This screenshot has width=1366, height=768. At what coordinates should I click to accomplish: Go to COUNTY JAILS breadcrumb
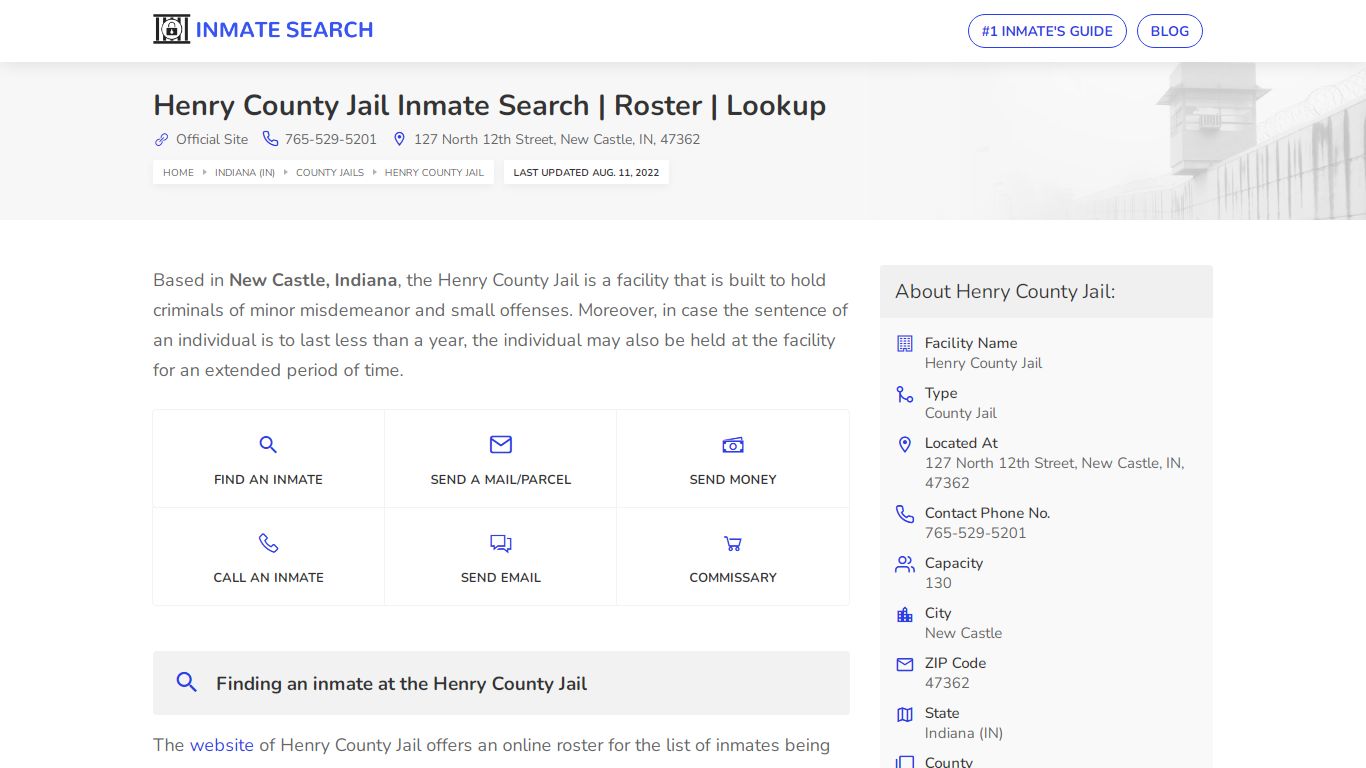tap(330, 172)
